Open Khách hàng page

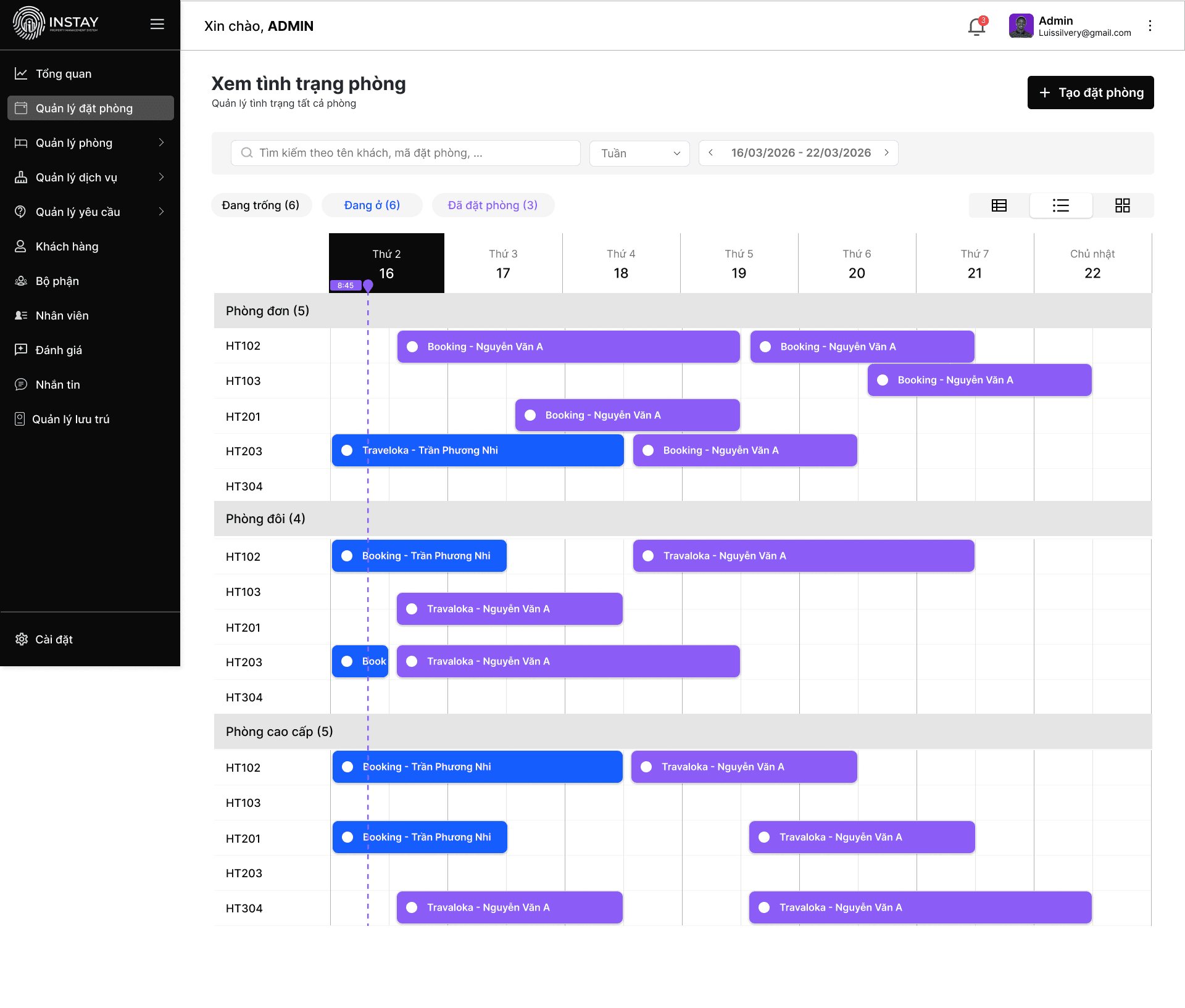[90, 246]
